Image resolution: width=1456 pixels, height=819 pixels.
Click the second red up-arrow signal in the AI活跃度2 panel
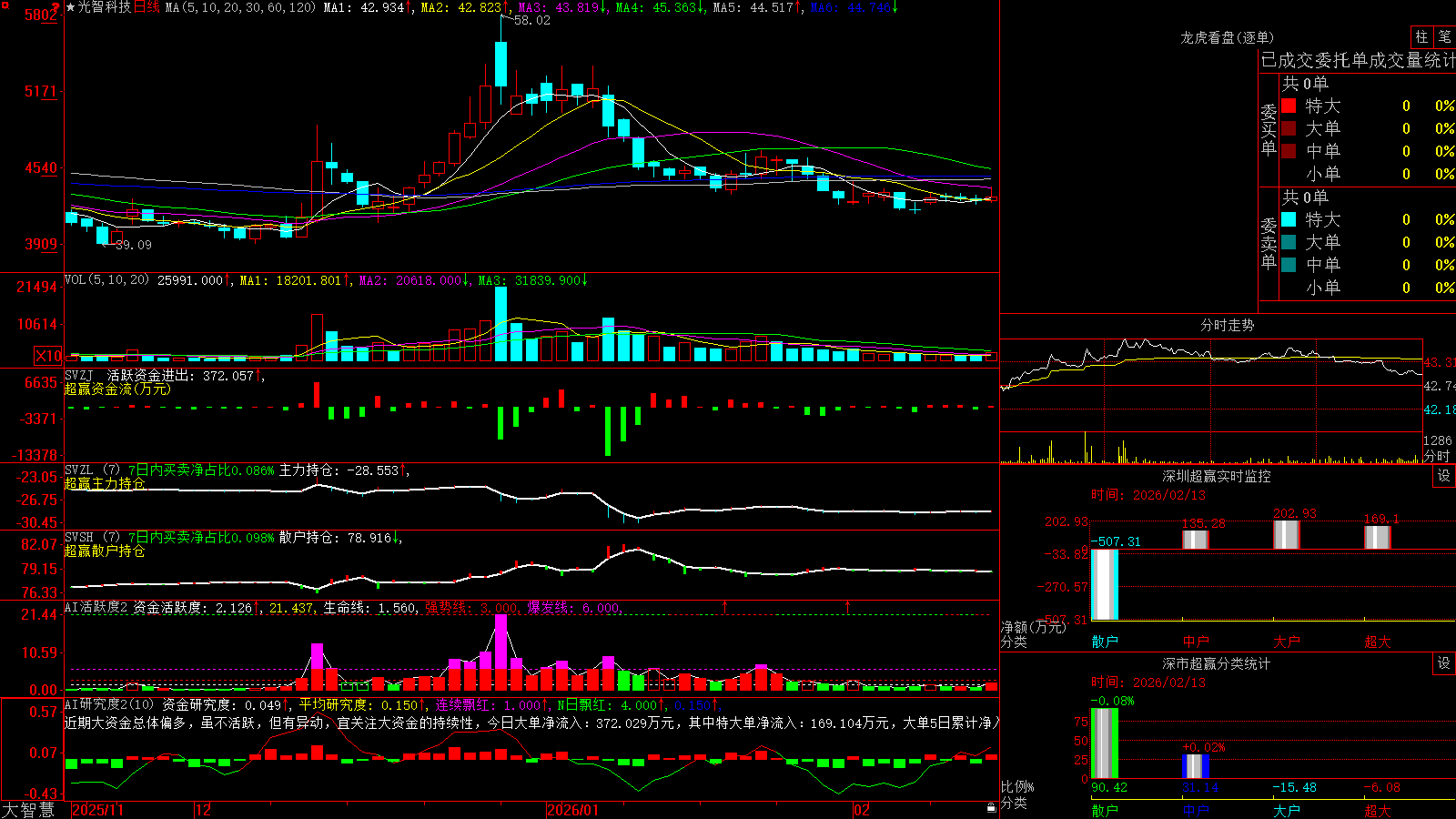(x=848, y=606)
